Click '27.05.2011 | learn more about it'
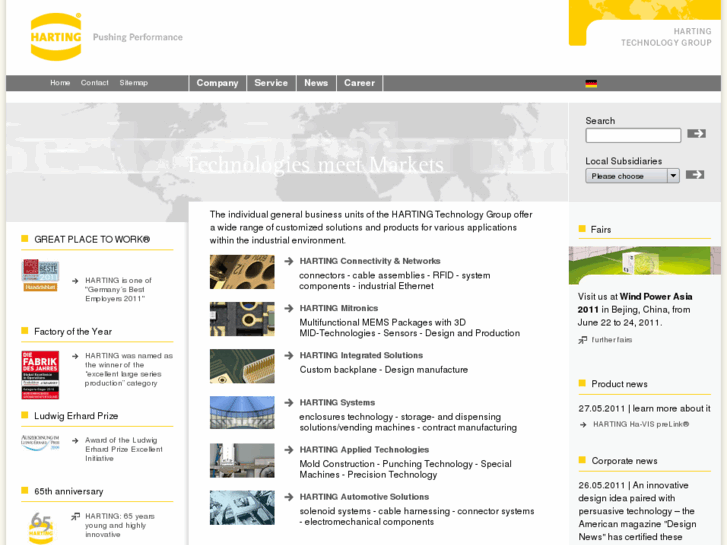 (x=644, y=409)
